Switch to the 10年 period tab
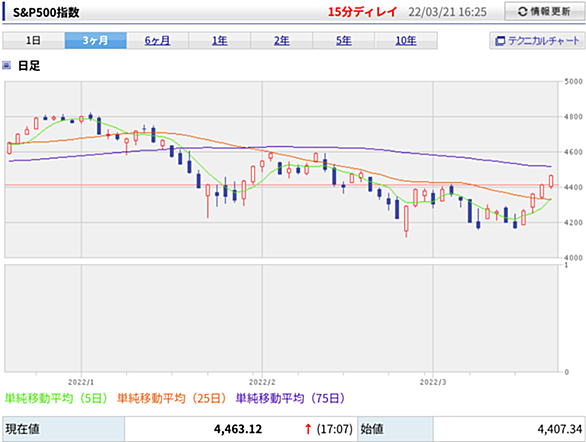 tap(406, 40)
